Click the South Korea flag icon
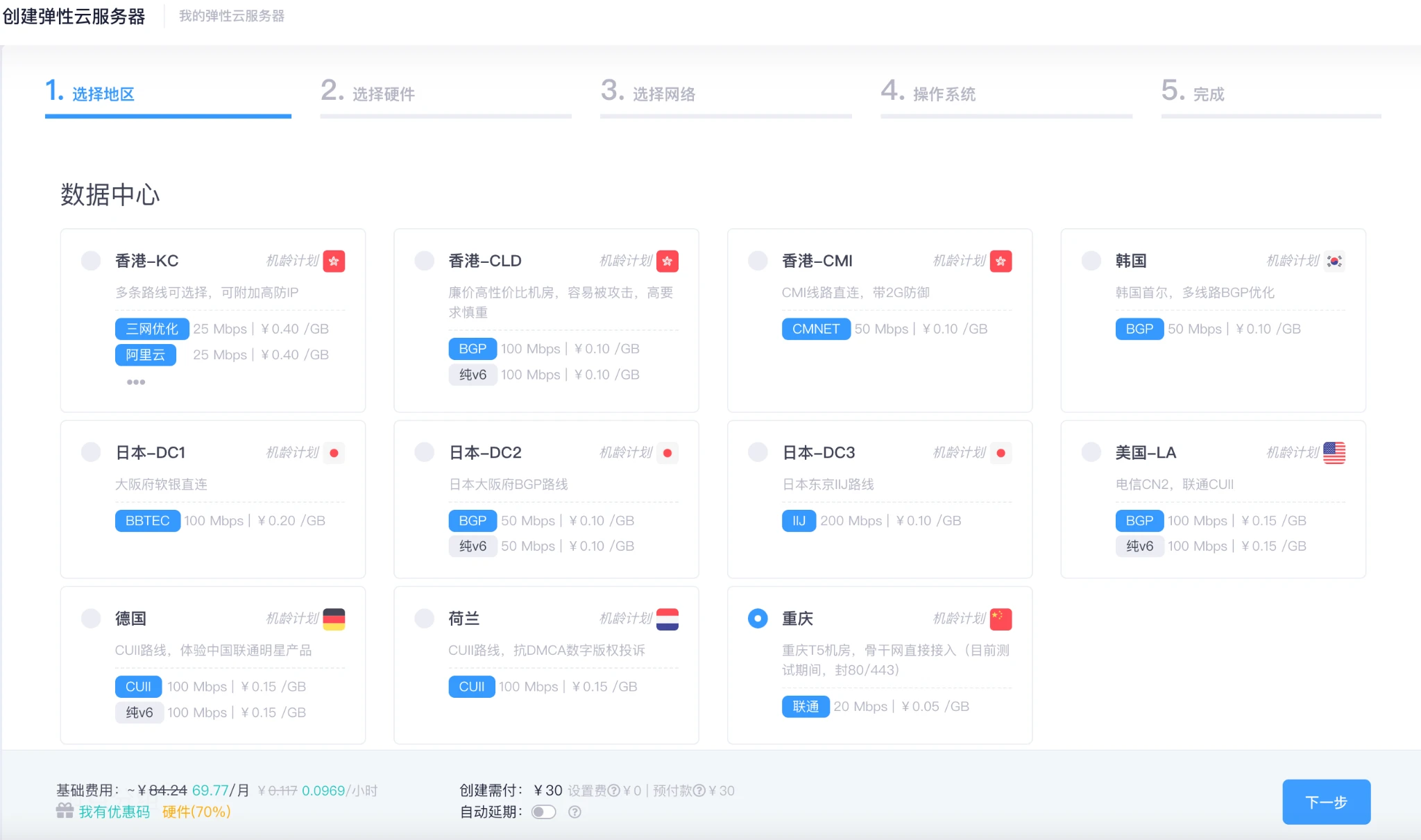The image size is (1421, 840). (1334, 261)
